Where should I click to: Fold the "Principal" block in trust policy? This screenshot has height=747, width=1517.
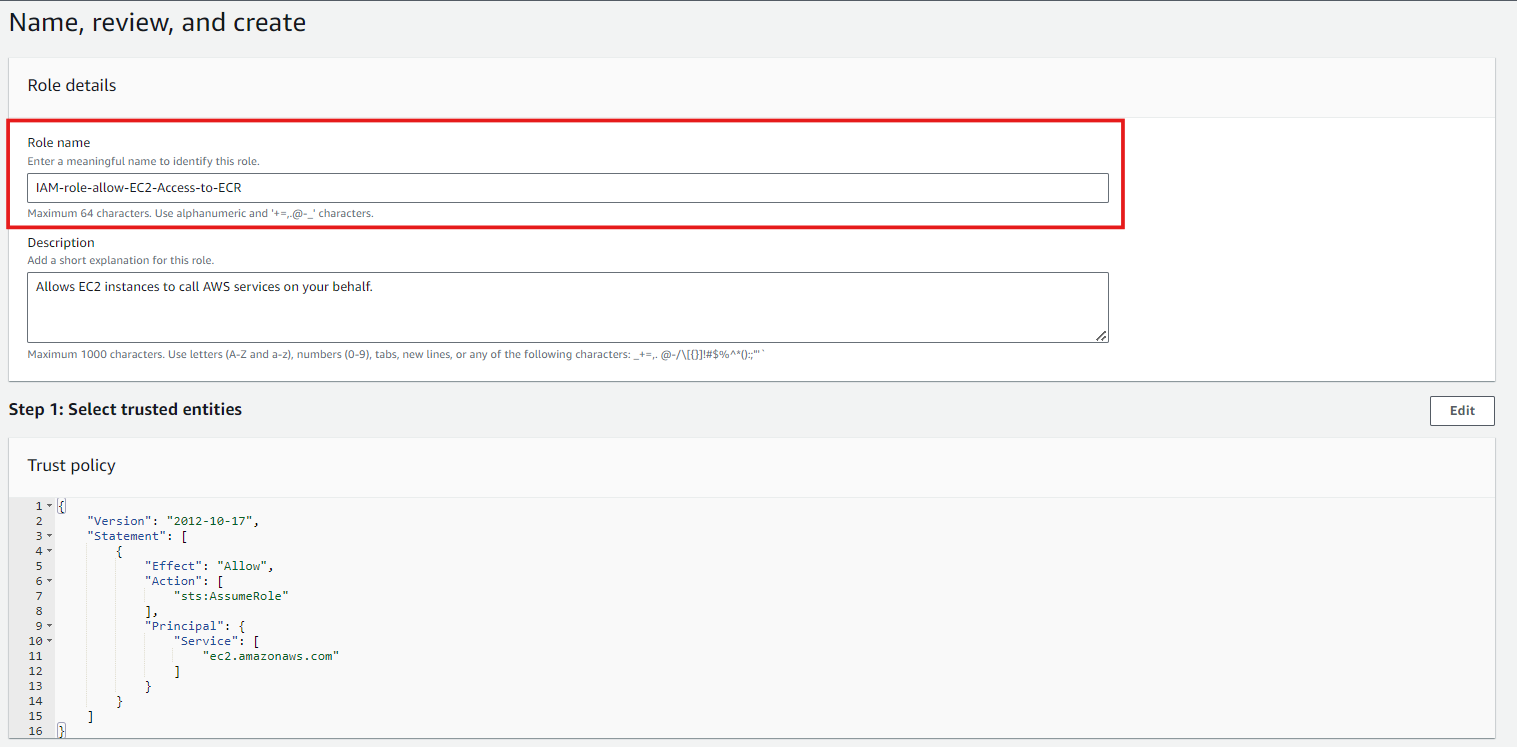49,626
